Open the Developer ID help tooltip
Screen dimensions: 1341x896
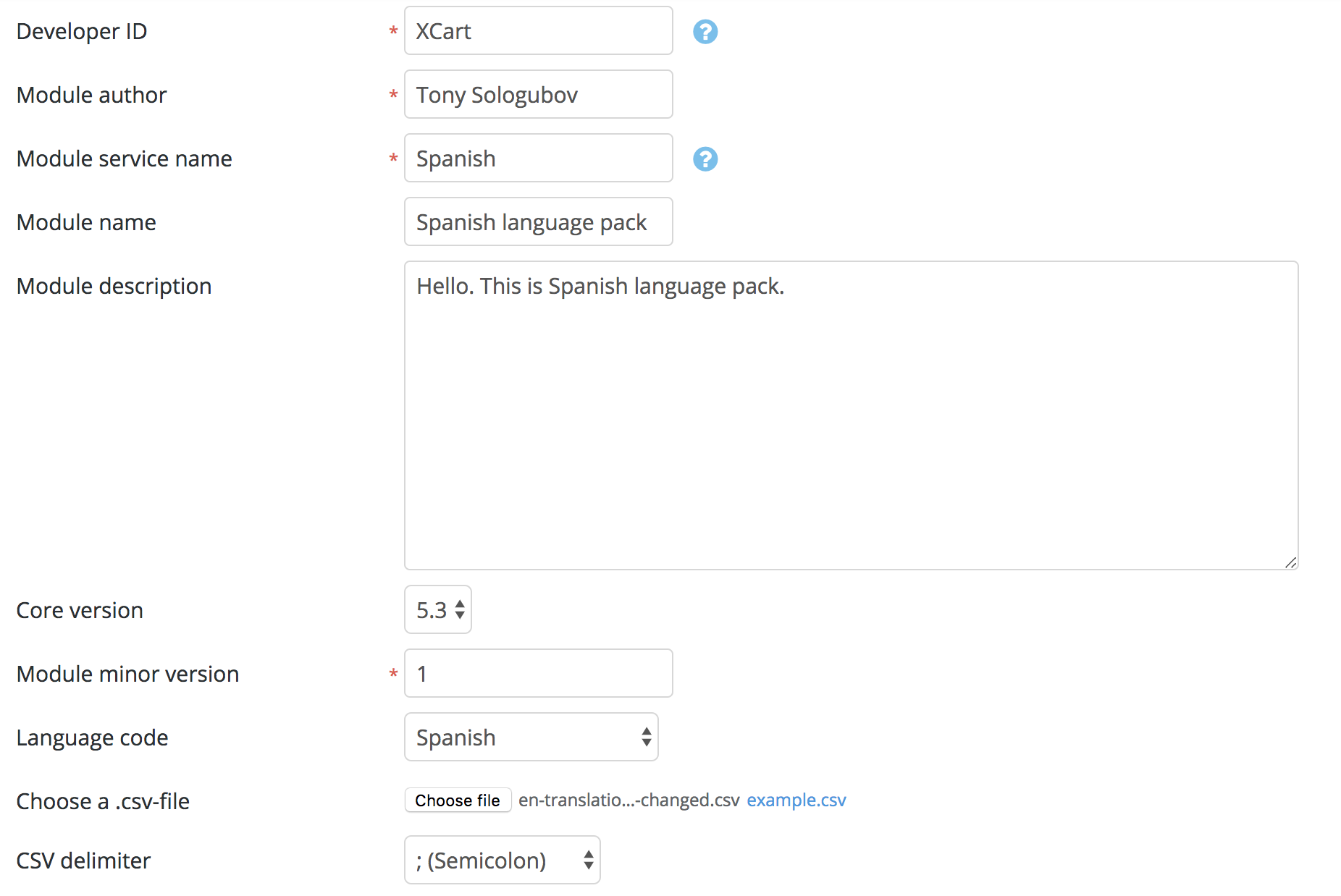[x=705, y=31]
